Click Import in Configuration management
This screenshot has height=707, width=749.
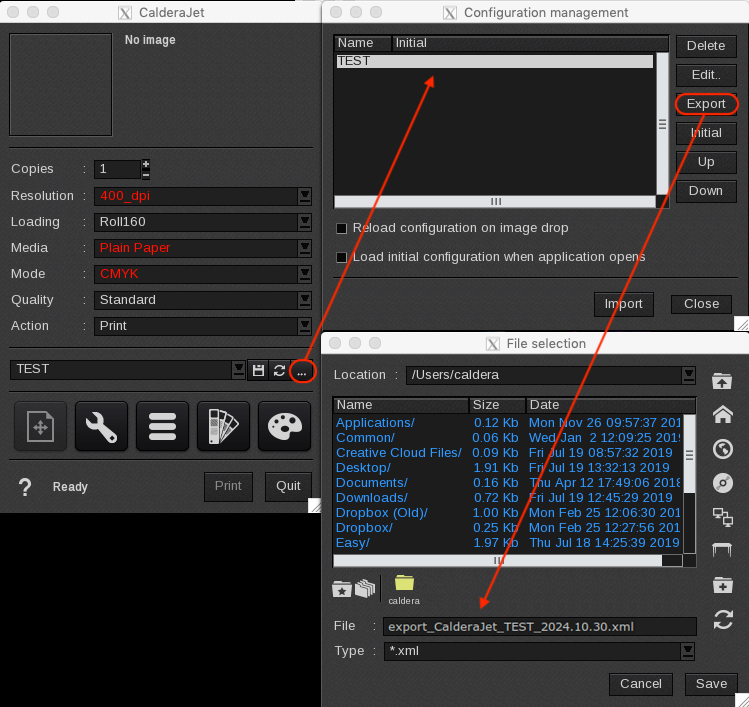click(x=623, y=304)
